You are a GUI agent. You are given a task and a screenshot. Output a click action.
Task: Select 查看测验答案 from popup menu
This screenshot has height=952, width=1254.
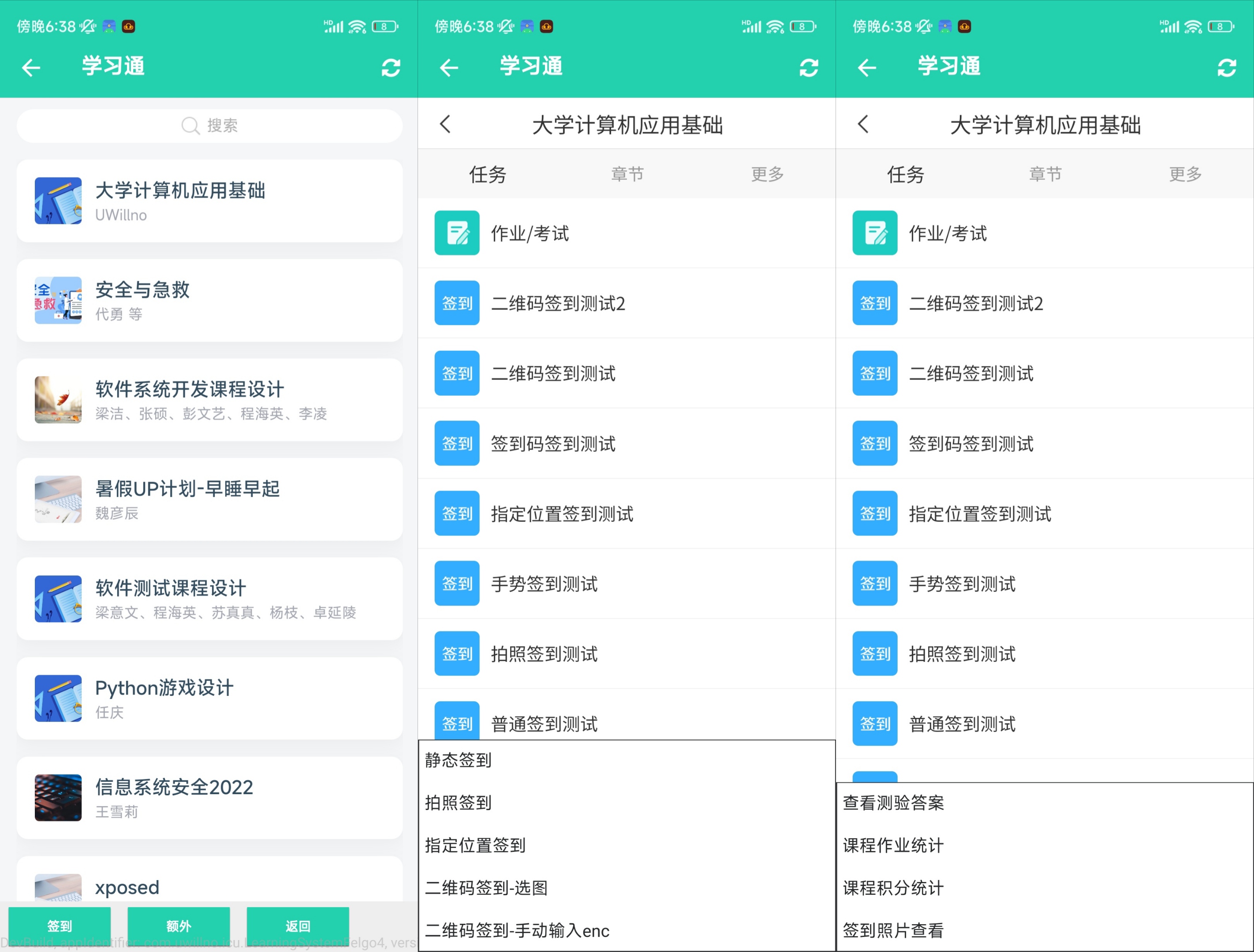point(893,803)
